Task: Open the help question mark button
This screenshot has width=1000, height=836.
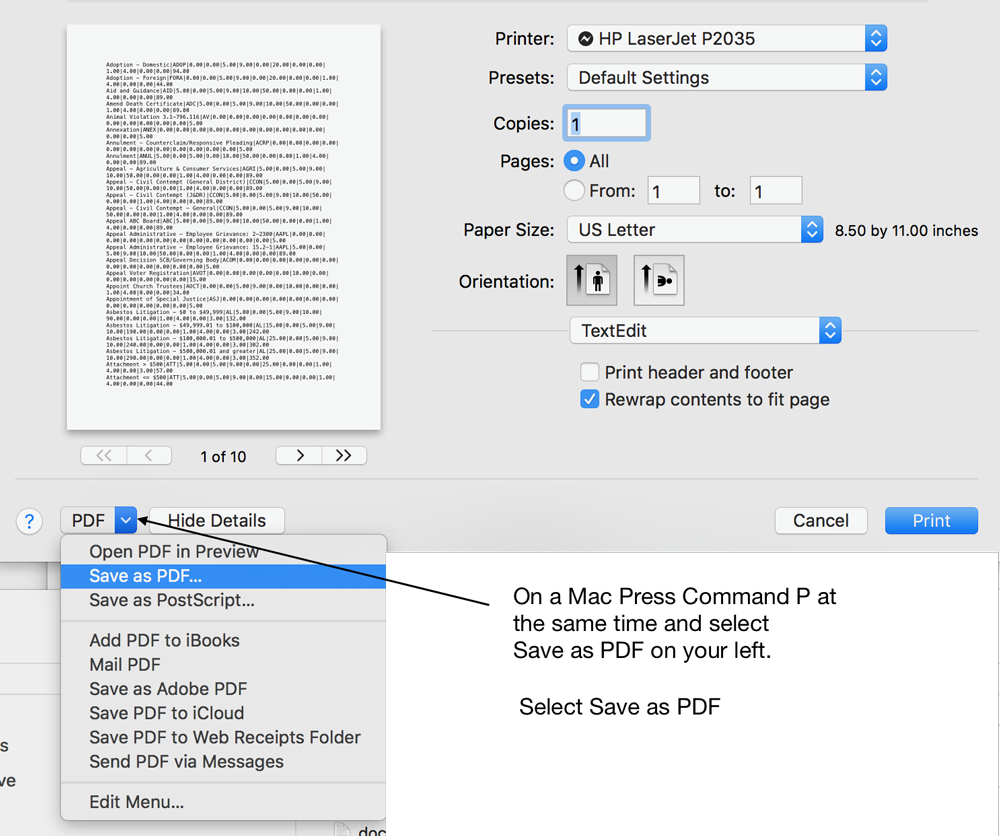Action: (29, 521)
